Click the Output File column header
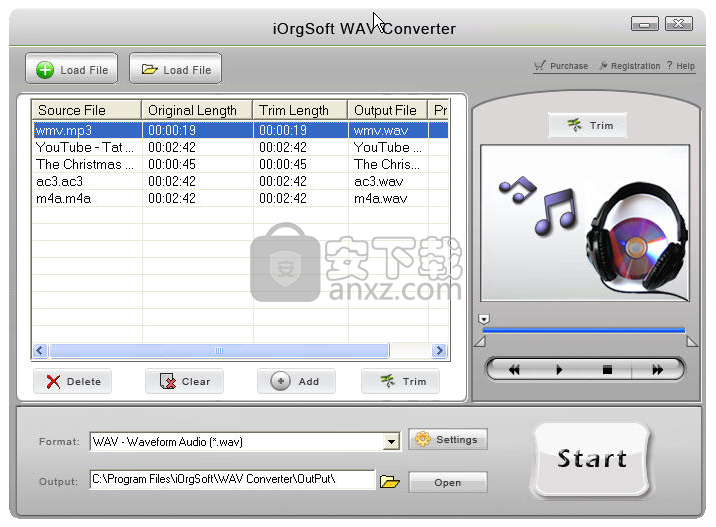Image resolution: width=716 pixels, height=527 pixels. pos(388,110)
